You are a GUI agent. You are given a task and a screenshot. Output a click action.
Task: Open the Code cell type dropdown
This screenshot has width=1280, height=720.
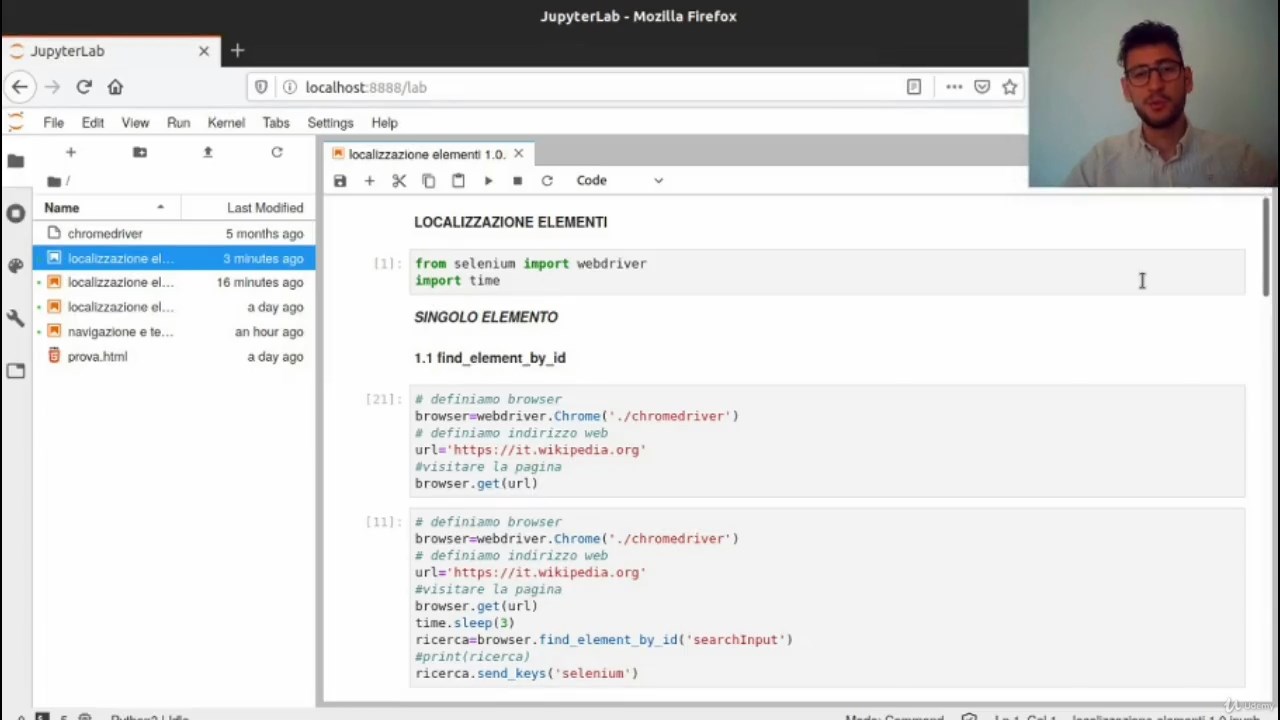tap(619, 181)
